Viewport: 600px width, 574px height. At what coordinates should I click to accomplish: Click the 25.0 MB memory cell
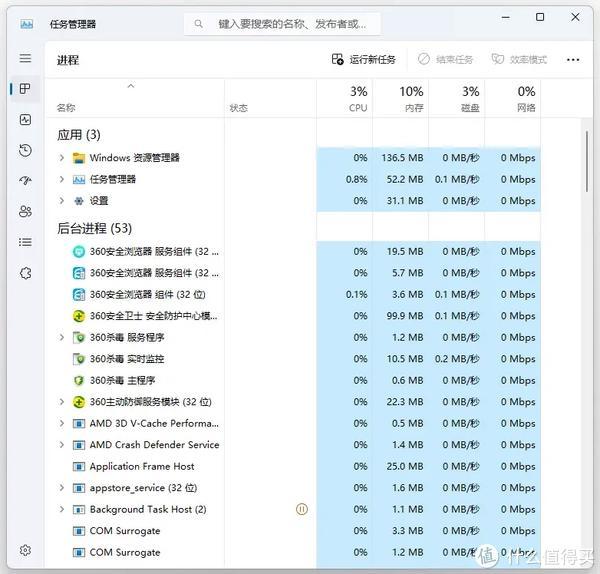[x=401, y=466]
